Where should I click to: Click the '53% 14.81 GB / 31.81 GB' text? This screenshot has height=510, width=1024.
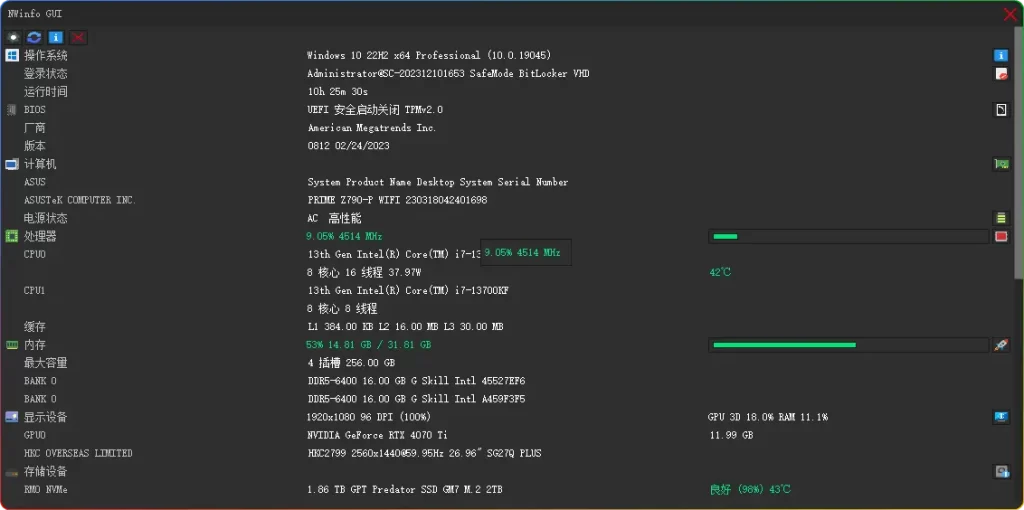coord(369,345)
